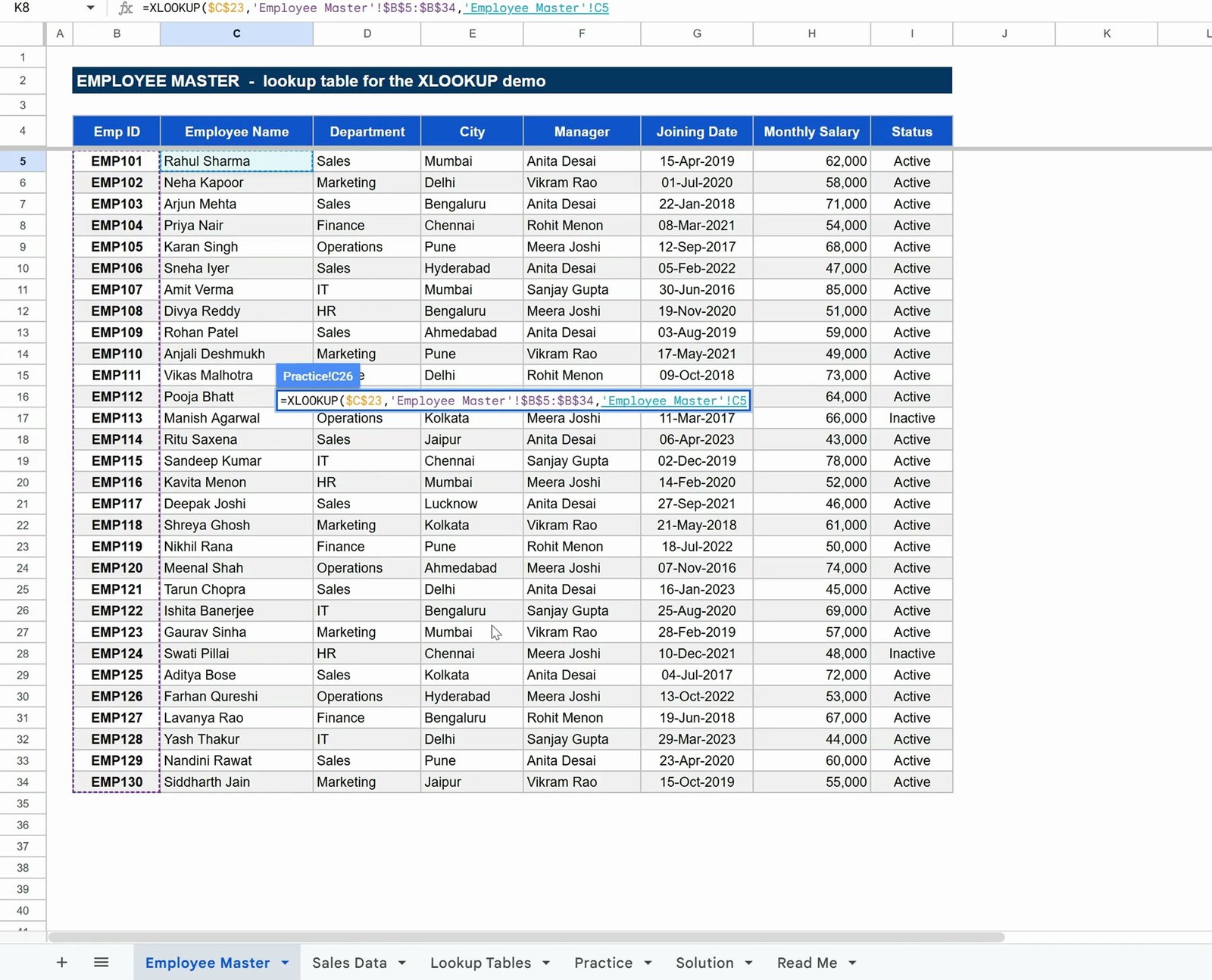The height and width of the screenshot is (980, 1212).
Task: Click the Employee Name heading cell
Action: (236, 132)
